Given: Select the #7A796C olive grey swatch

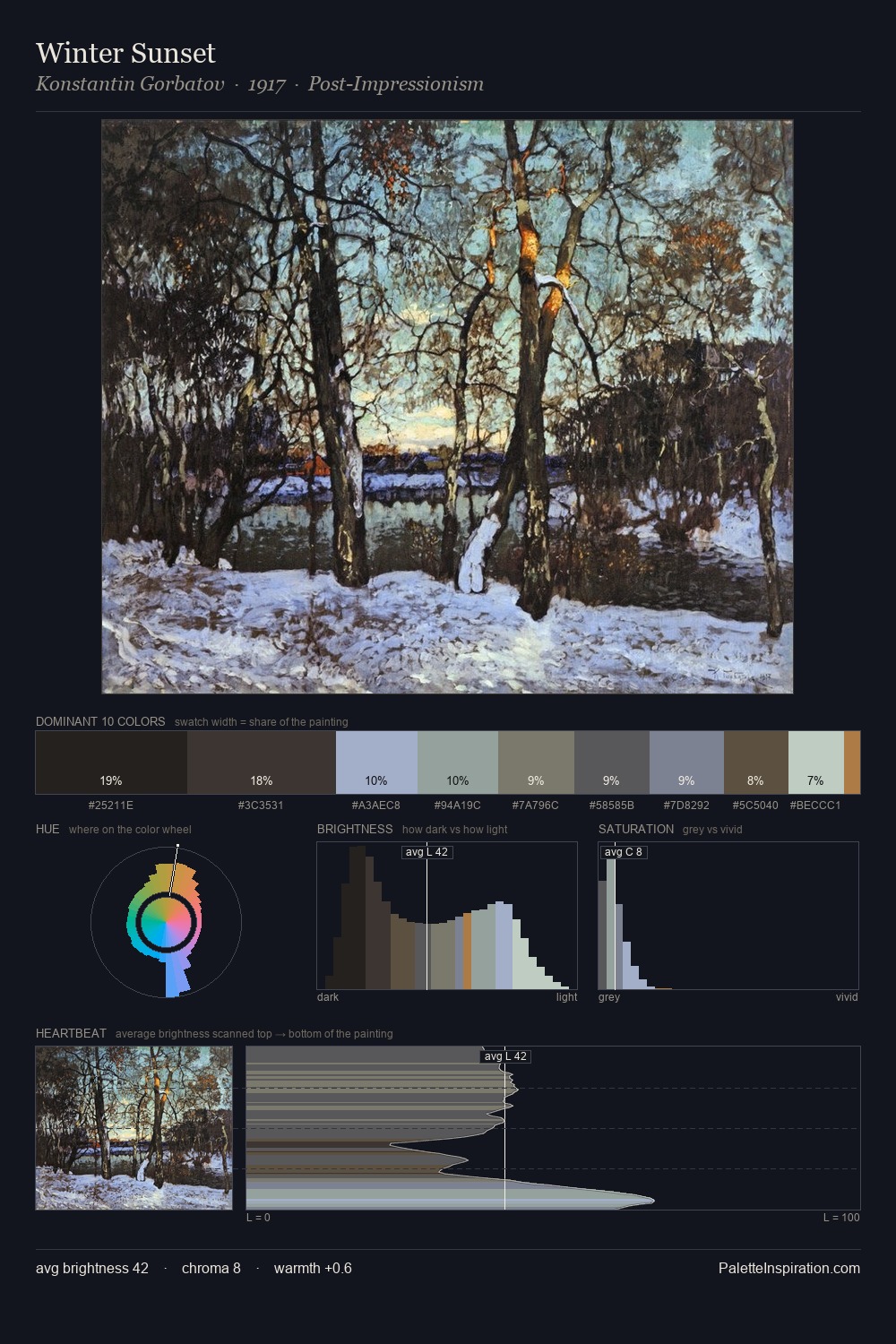Looking at the screenshot, I should 536,762.
